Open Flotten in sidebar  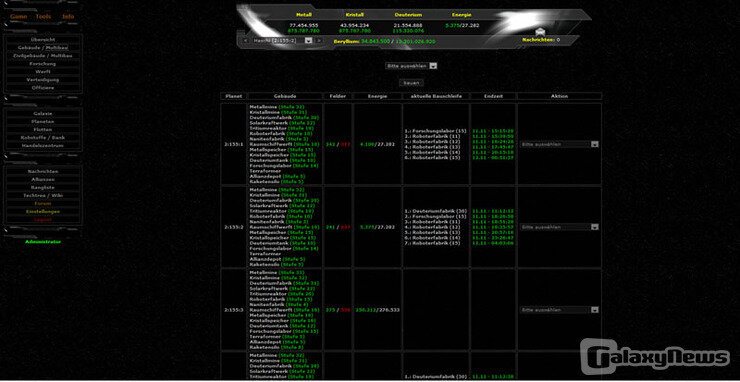pyautogui.click(x=43, y=130)
